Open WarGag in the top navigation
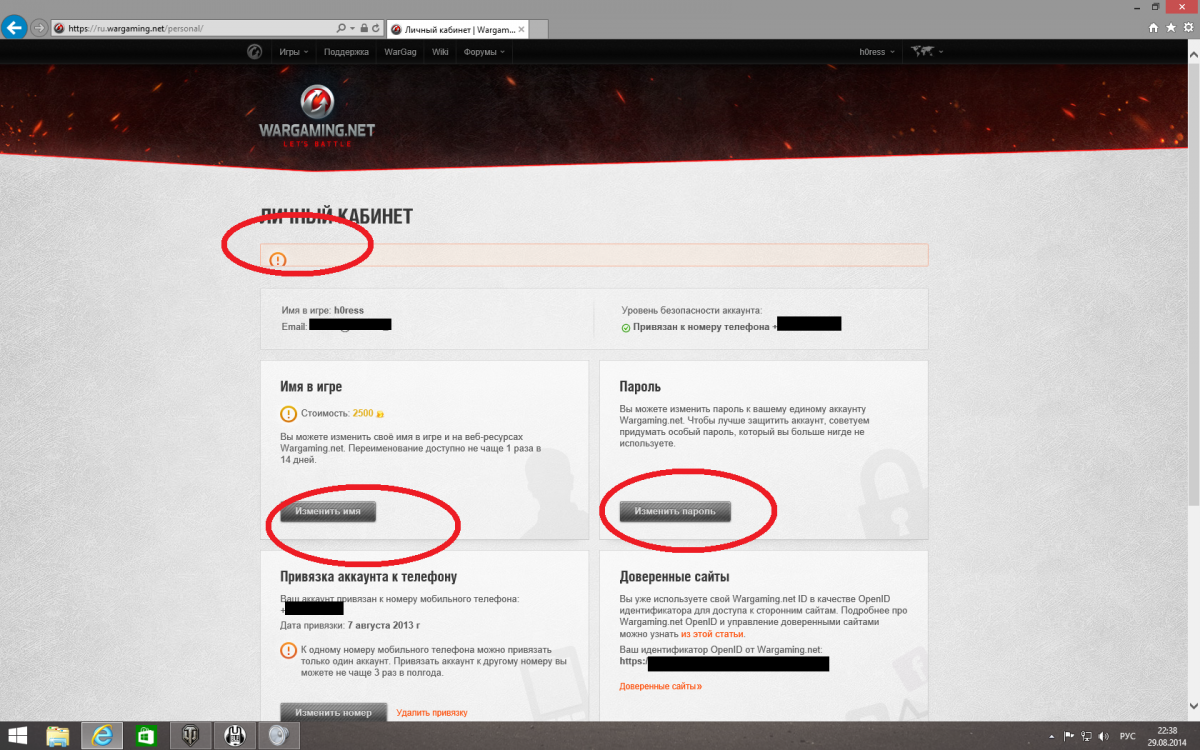The width and height of the screenshot is (1200, 750). [x=401, y=51]
